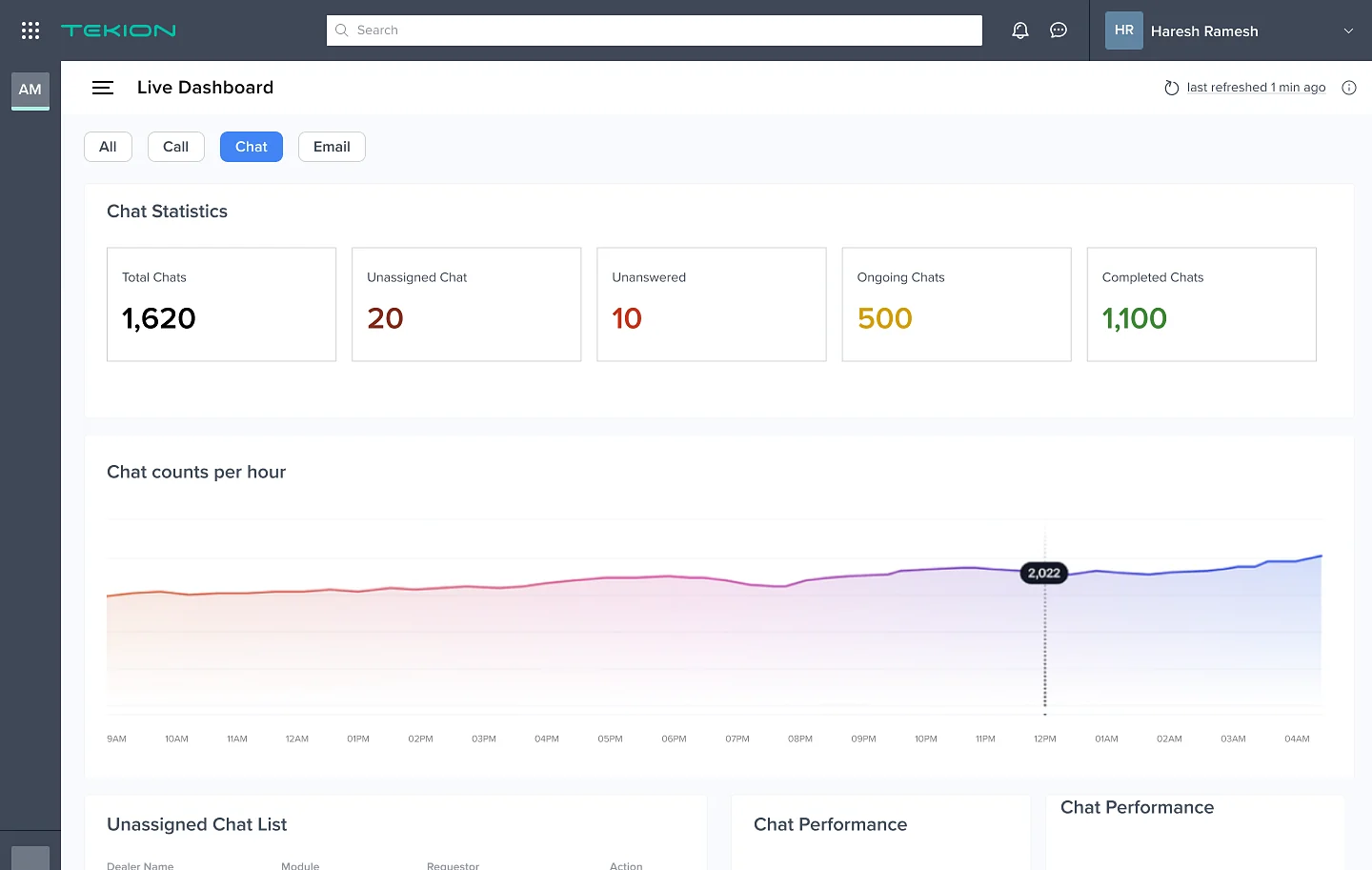Click the Chat counts per hour heading

196,472
